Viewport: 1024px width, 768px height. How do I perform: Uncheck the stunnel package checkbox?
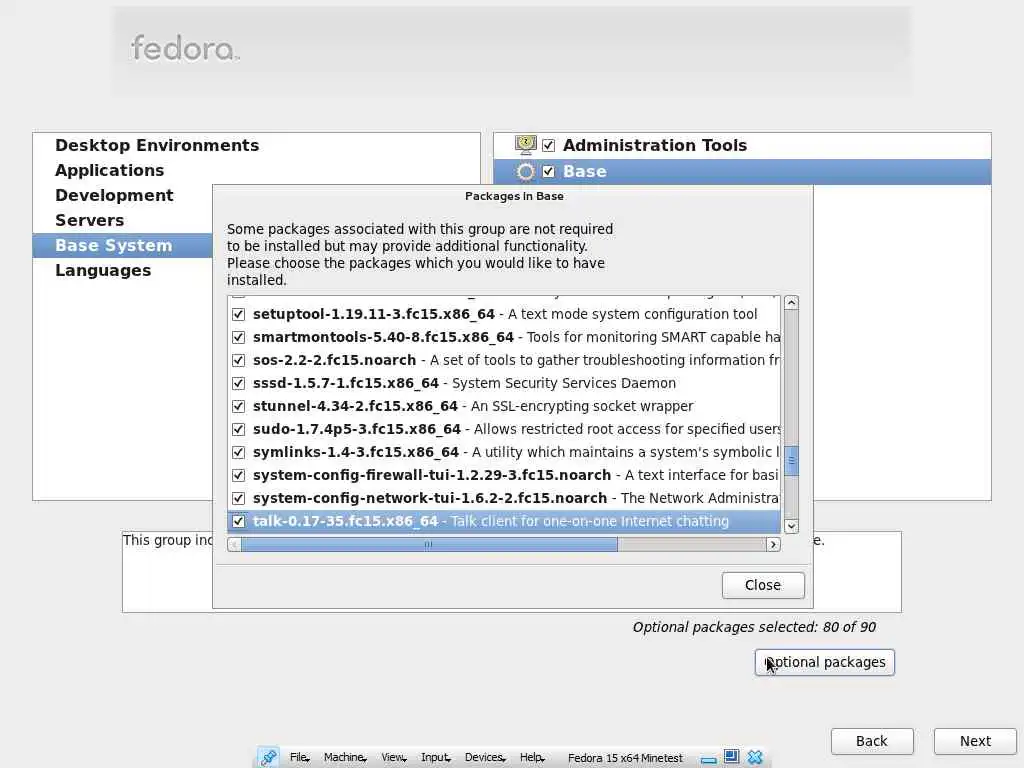coord(238,406)
